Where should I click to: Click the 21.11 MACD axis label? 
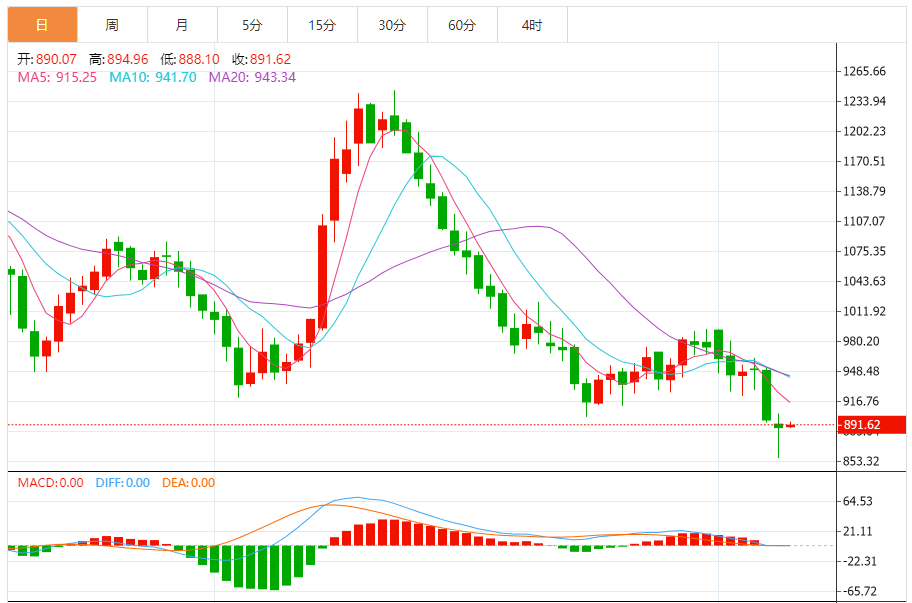[858, 531]
